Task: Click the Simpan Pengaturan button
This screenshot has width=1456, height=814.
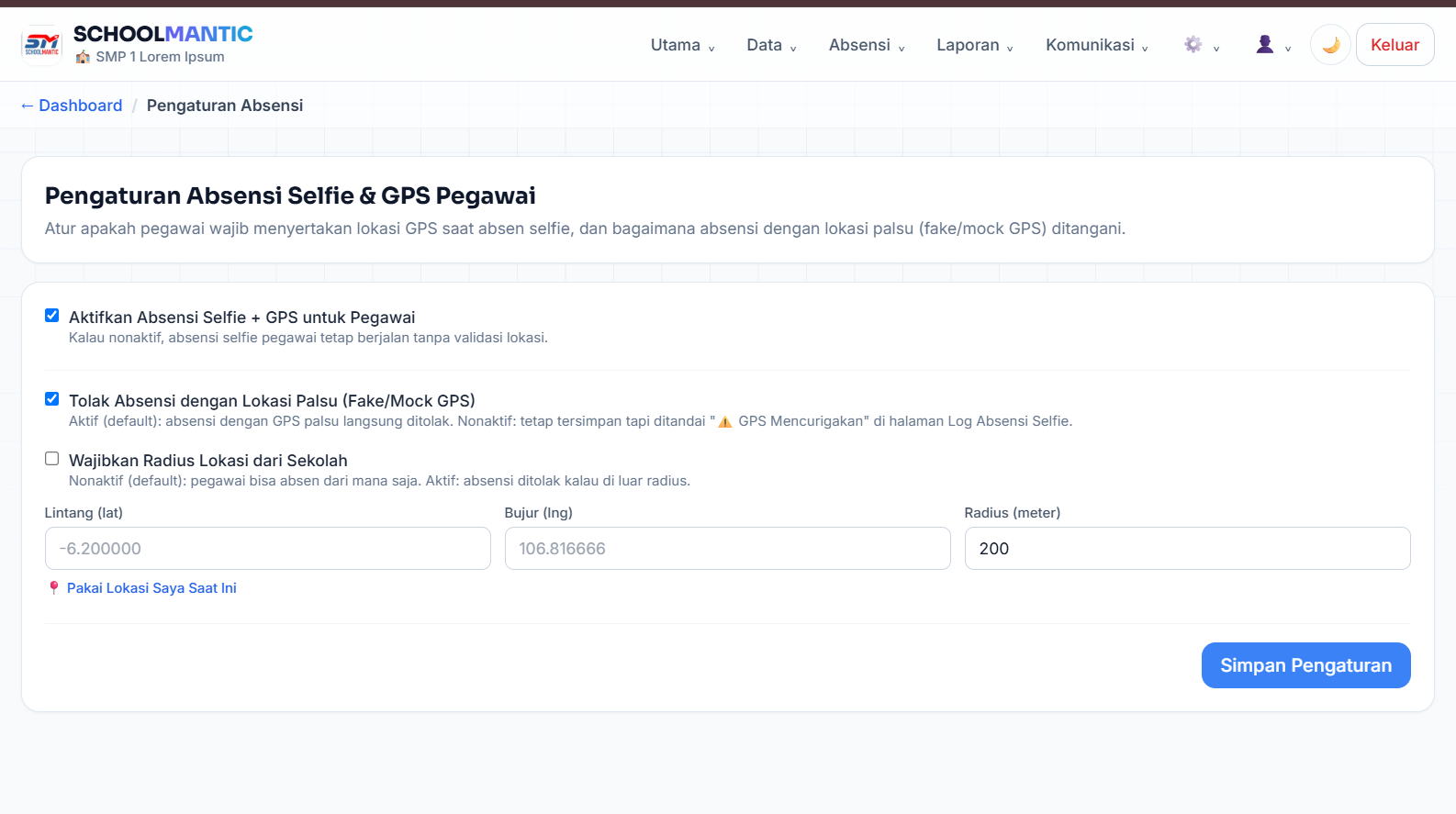Action: [x=1305, y=665]
